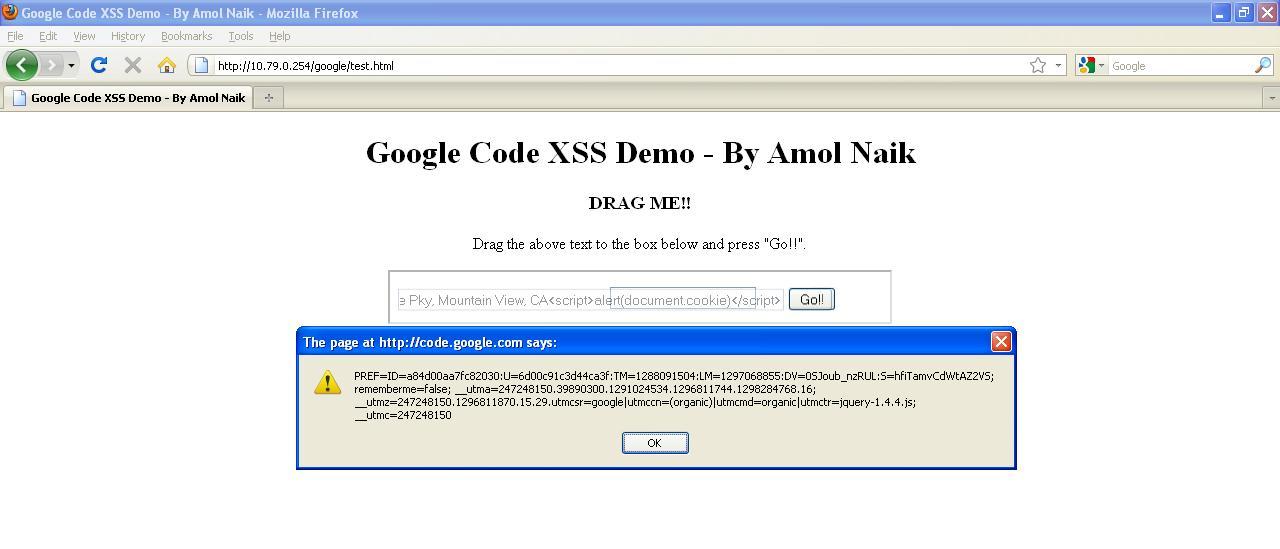Bookmark this page with the star icon
The height and width of the screenshot is (549, 1280).
pyautogui.click(x=1038, y=65)
